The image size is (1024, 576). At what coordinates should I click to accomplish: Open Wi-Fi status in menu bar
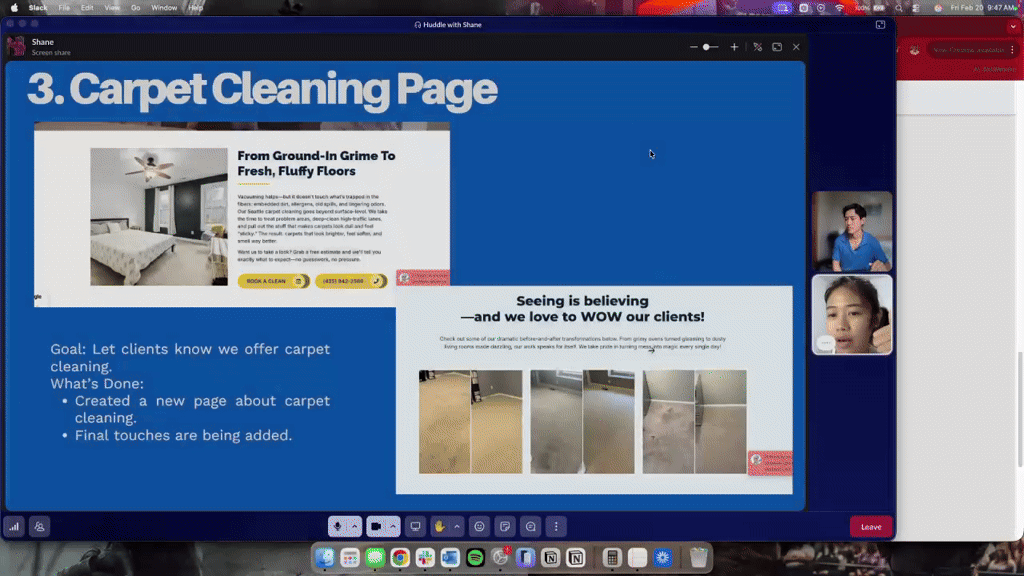click(x=839, y=8)
